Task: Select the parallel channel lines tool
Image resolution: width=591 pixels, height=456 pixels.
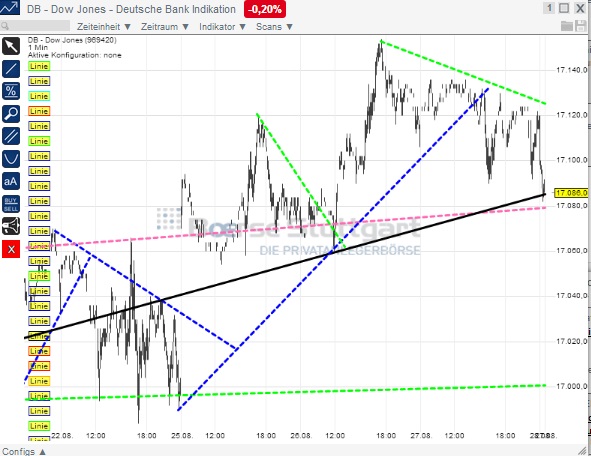Action: click(x=11, y=136)
